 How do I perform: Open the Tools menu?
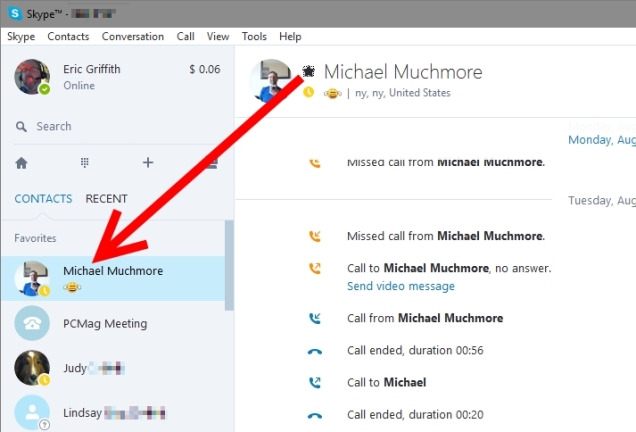tap(254, 37)
